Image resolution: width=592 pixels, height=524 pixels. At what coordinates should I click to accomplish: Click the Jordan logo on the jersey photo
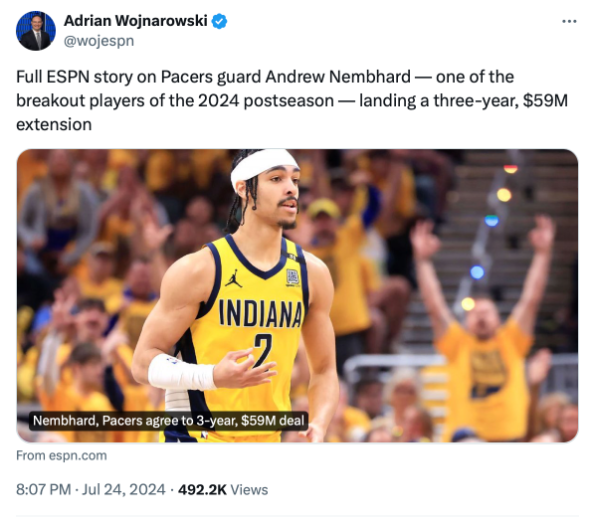point(234,279)
